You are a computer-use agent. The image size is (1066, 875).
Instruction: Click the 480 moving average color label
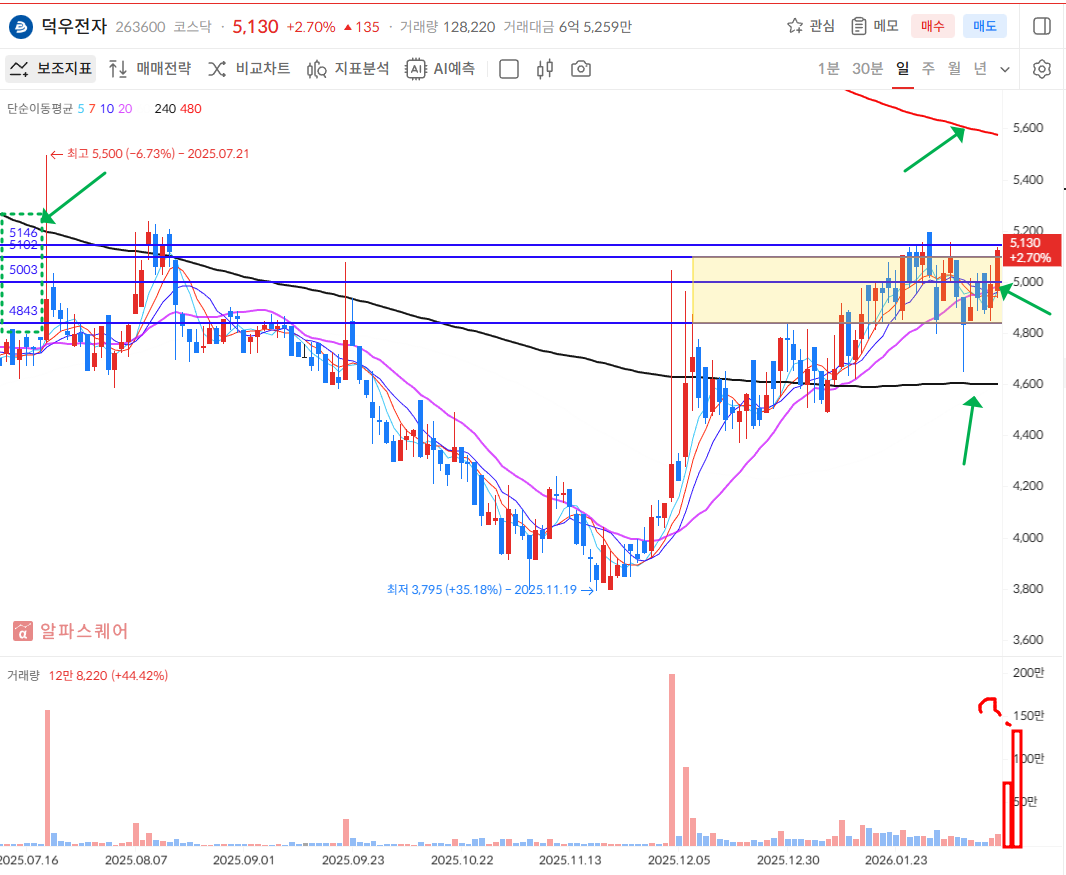[x=191, y=108]
